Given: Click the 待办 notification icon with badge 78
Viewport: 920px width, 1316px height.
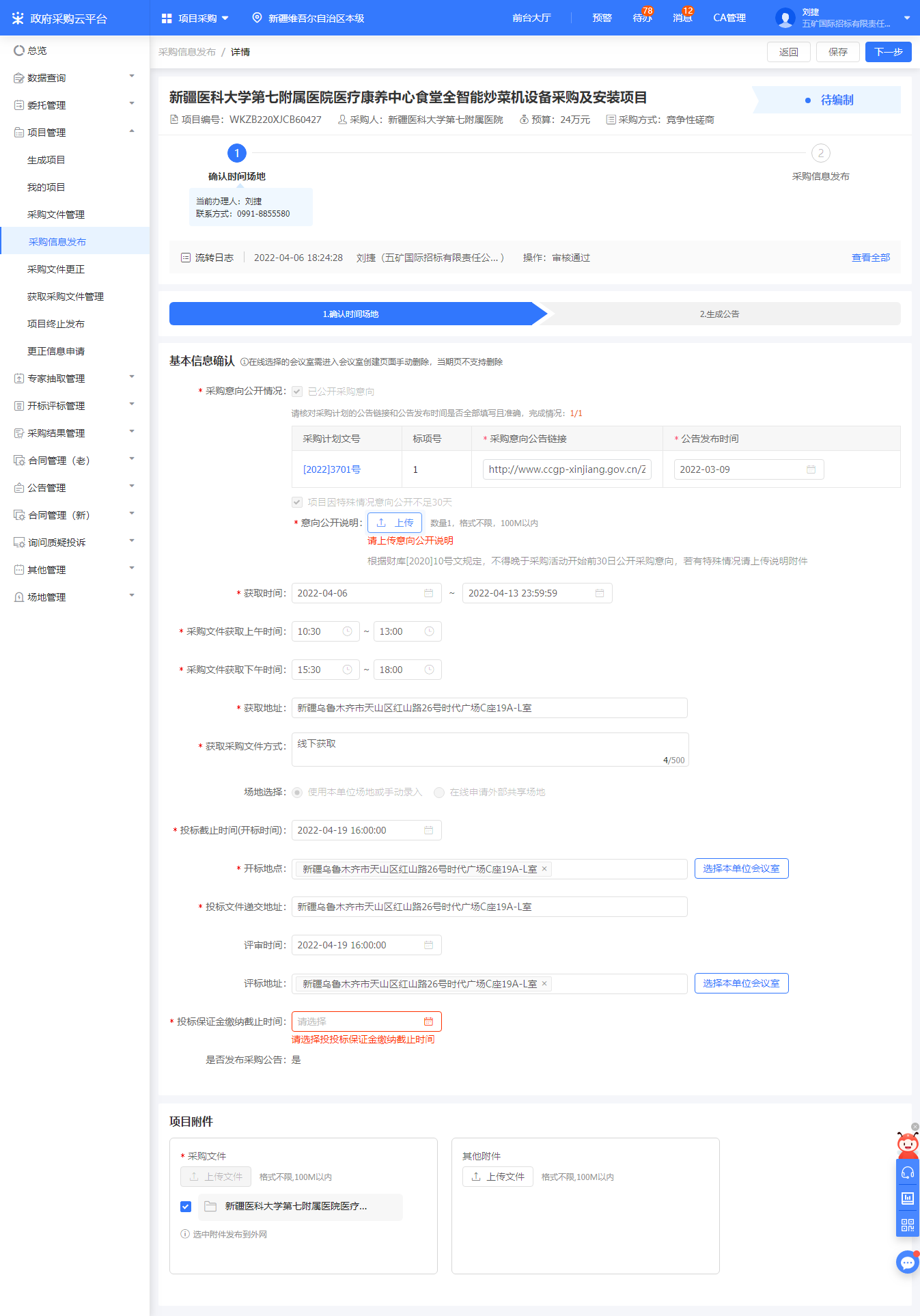Looking at the screenshot, I should point(641,18).
